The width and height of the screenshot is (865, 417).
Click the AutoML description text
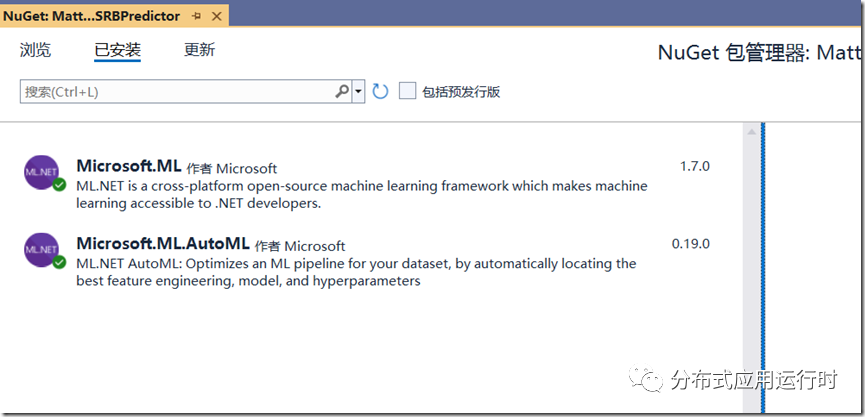pos(356,272)
